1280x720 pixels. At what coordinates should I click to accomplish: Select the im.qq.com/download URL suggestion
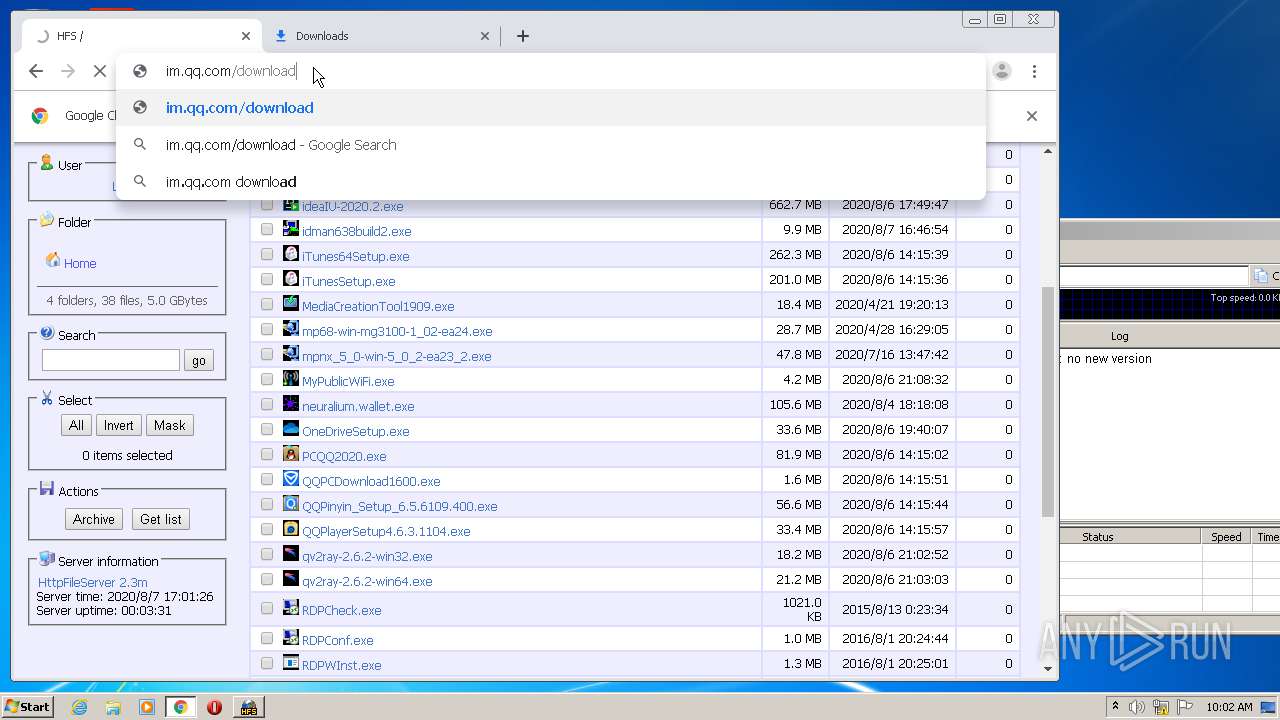551,108
